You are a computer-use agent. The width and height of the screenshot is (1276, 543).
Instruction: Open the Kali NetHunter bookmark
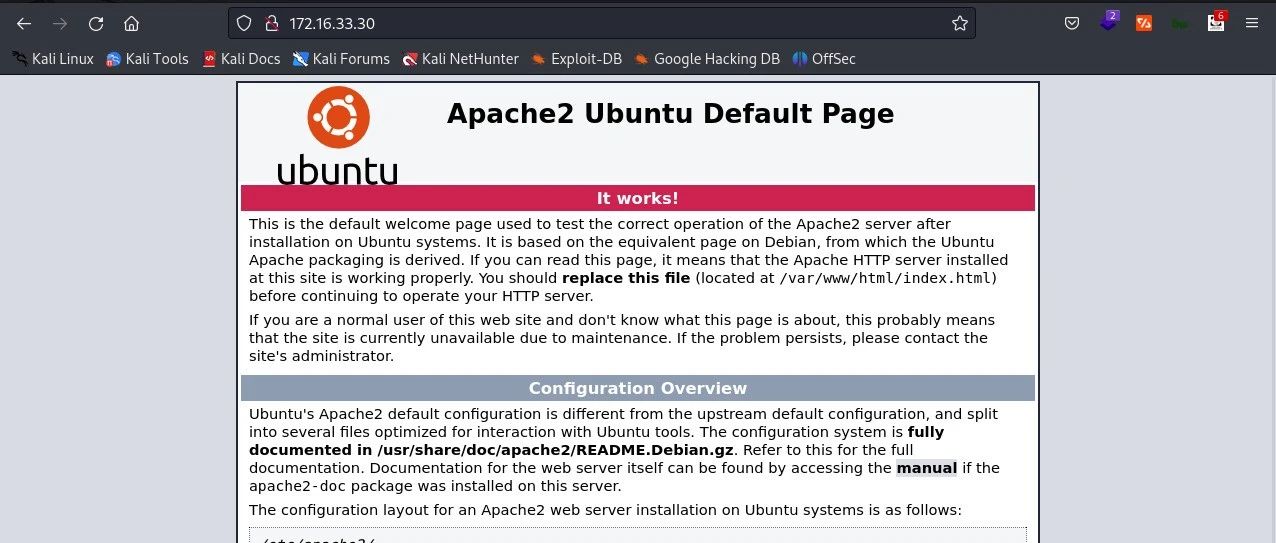tap(460, 59)
